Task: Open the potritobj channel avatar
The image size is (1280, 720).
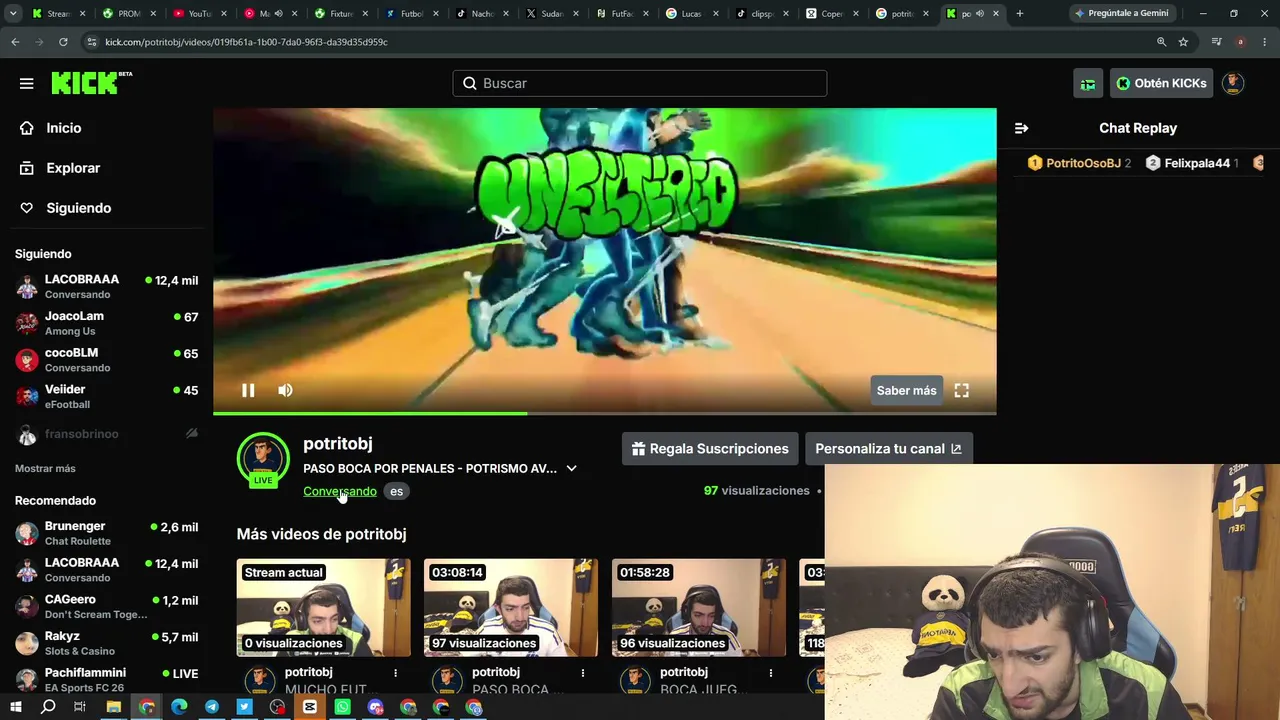Action: pos(263,459)
